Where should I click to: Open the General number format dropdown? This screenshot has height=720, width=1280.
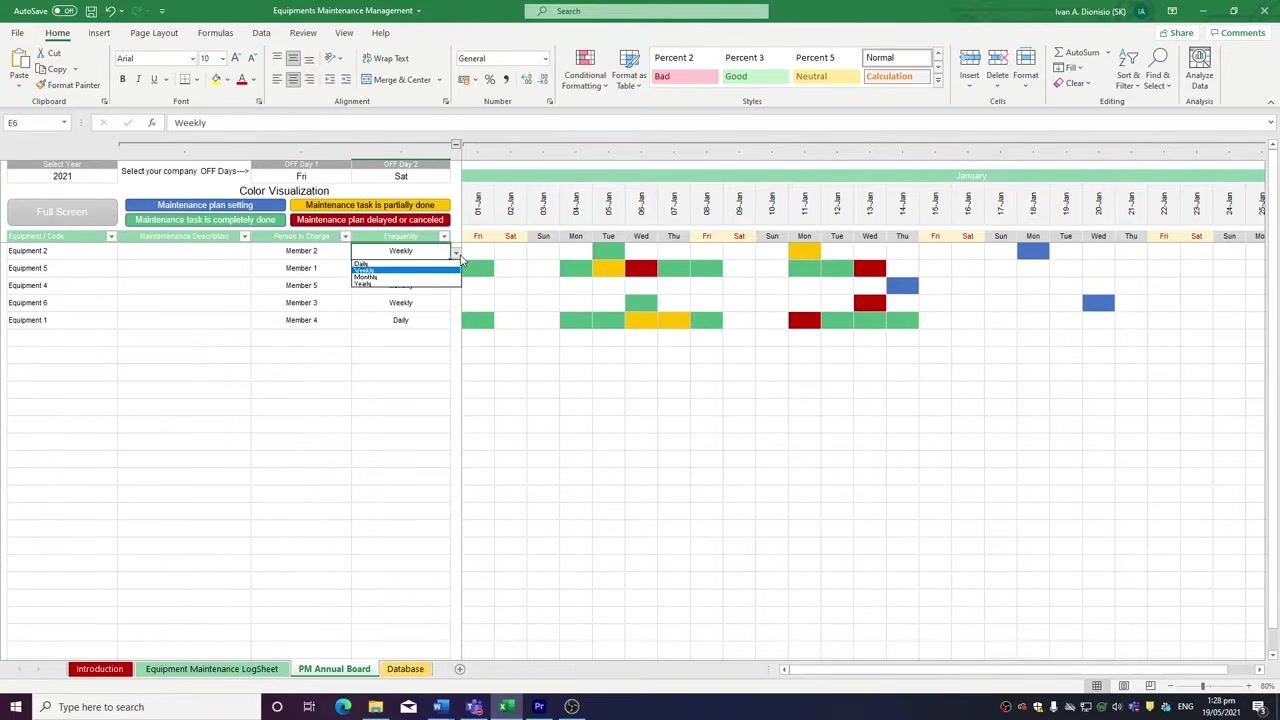point(545,59)
